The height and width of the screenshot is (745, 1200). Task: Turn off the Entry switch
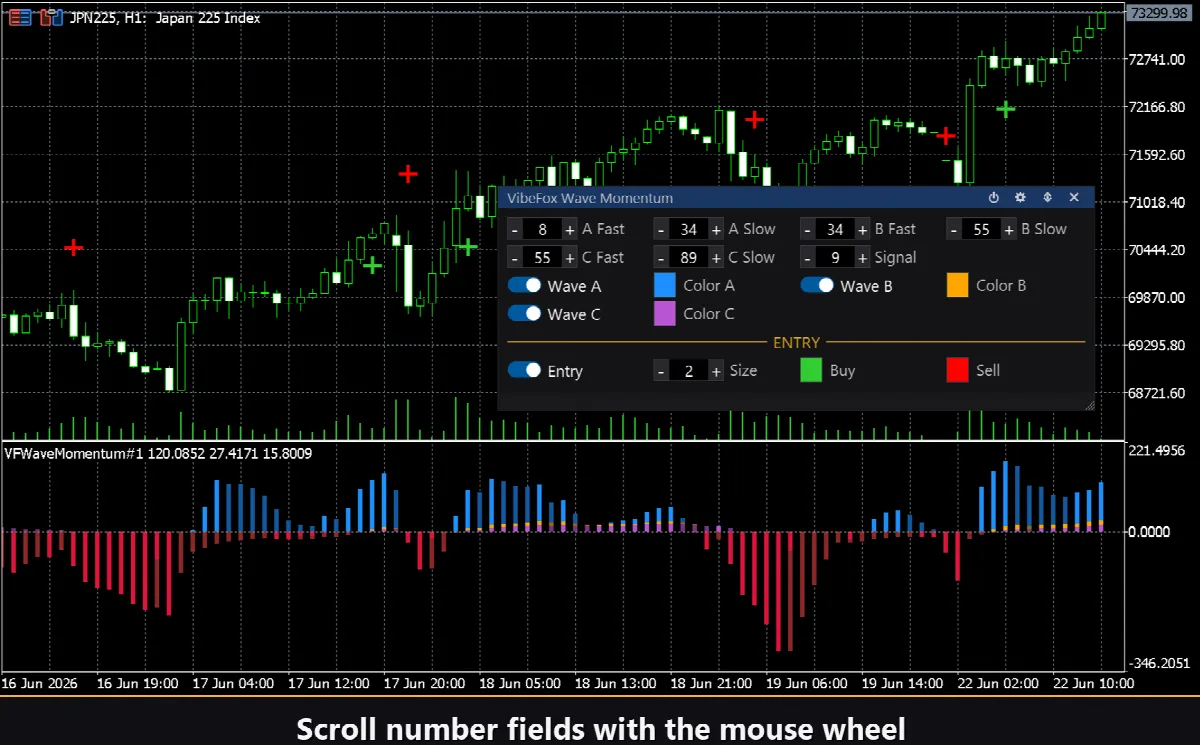[x=525, y=371]
